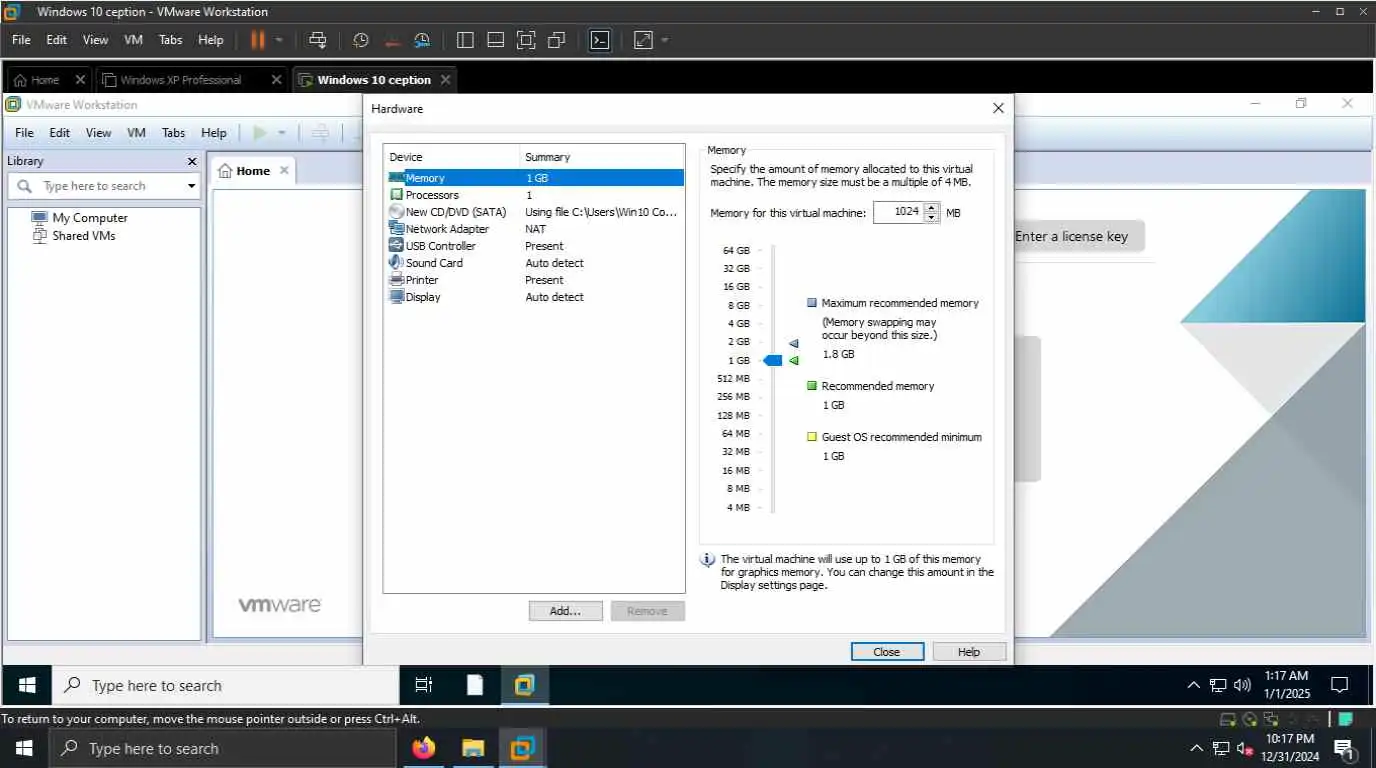Viewport: 1376px width, 768px height.
Task: Expand hidden tray icons on the guest taskbar
Action: pos(1193,685)
